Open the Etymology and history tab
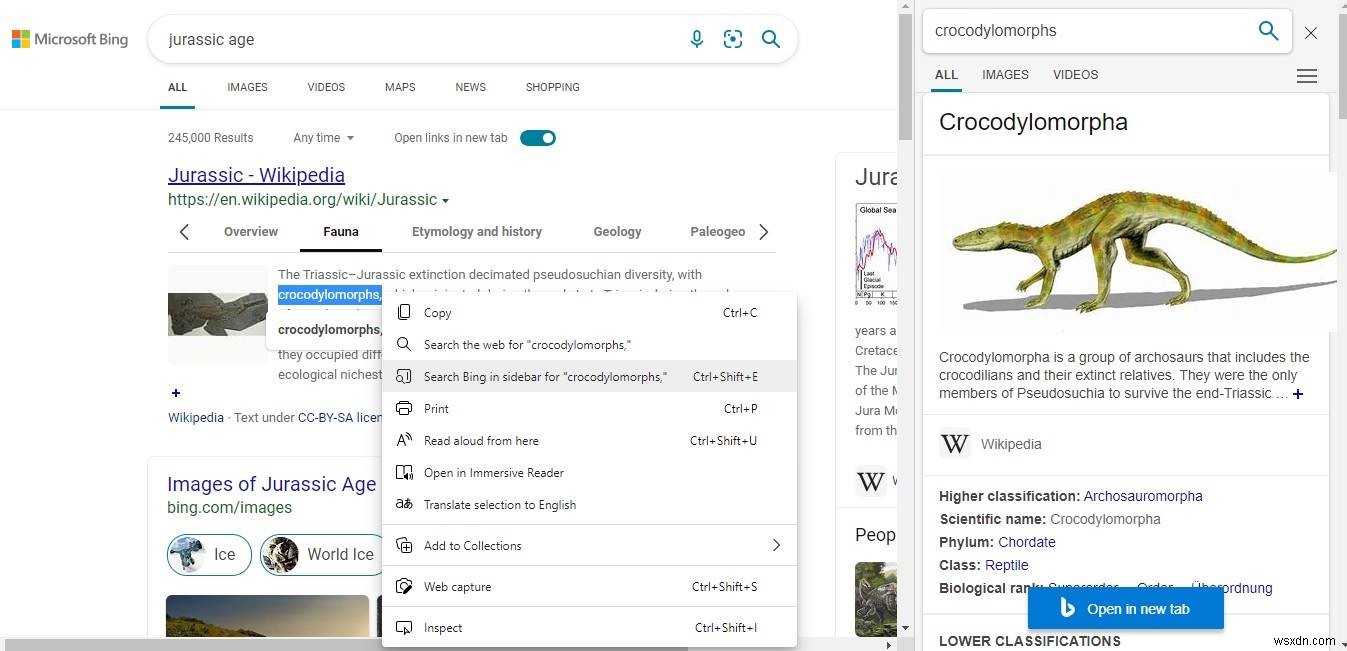This screenshot has height=651, width=1347. click(477, 232)
